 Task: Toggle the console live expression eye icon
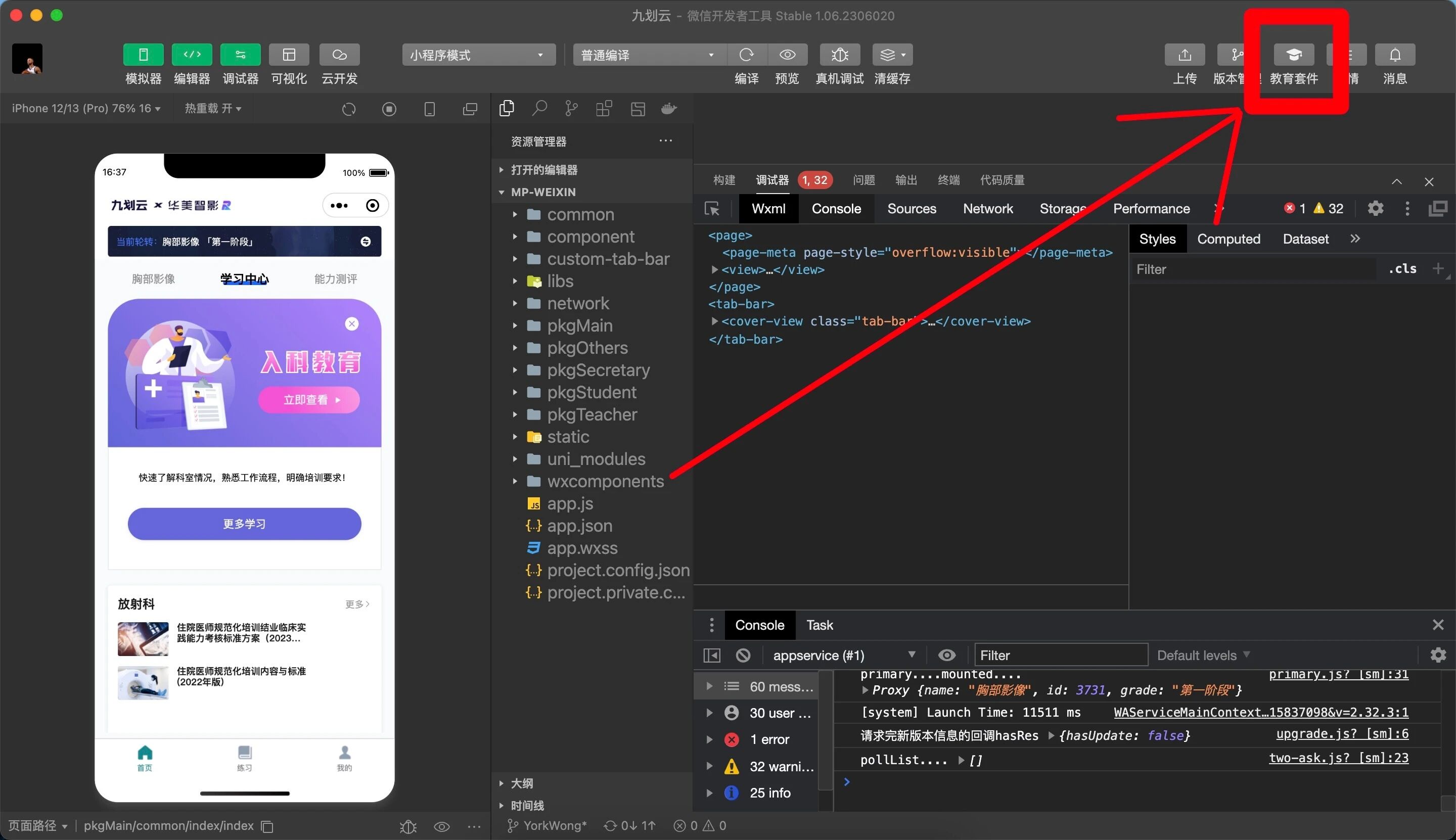tap(946, 656)
